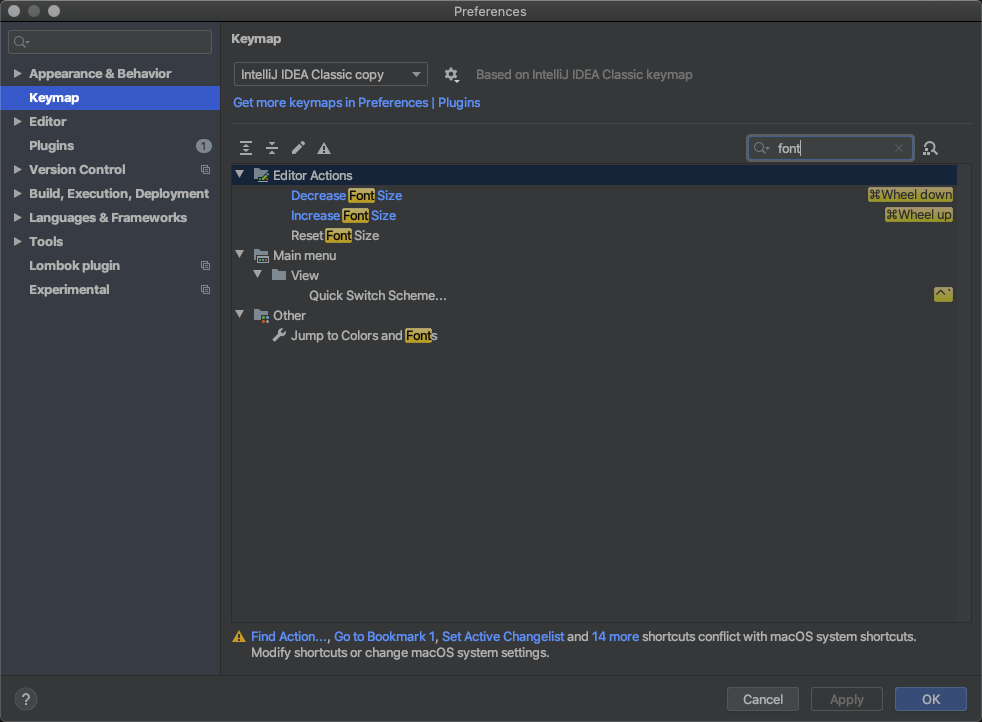The image size is (982, 722).
Task: Click the ⌘Wheel down shortcut label
Action: pyautogui.click(x=910, y=195)
